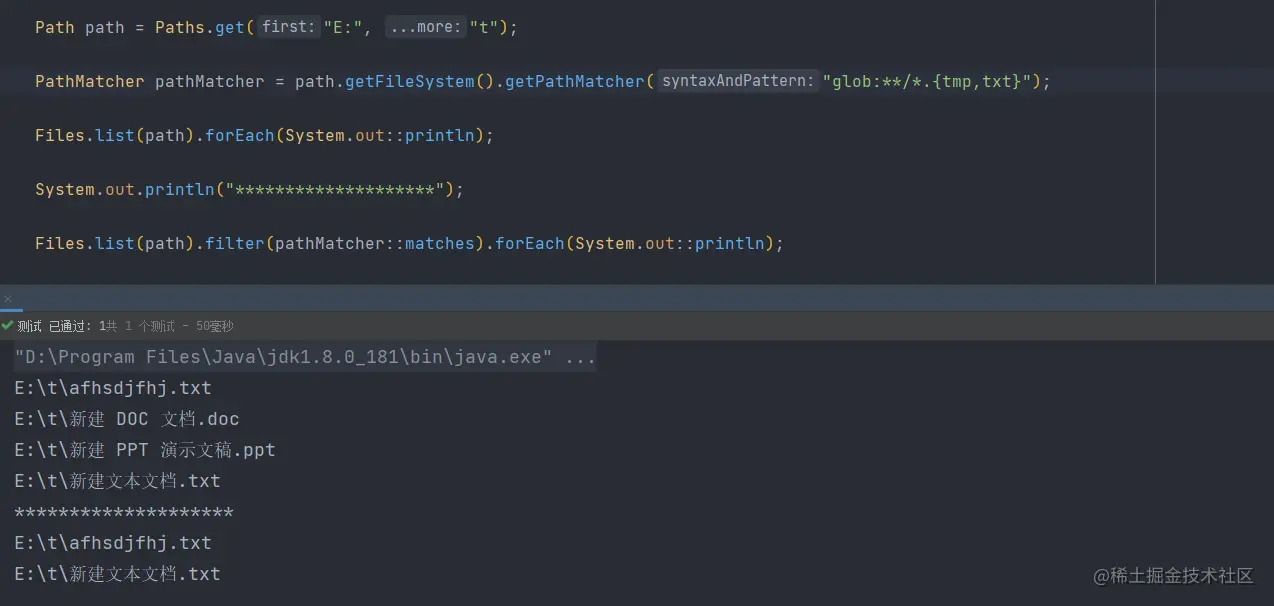Screen dimensions: 1274x606
Task: Click the green test-passed checkmark icon
Action: [8, 326]
